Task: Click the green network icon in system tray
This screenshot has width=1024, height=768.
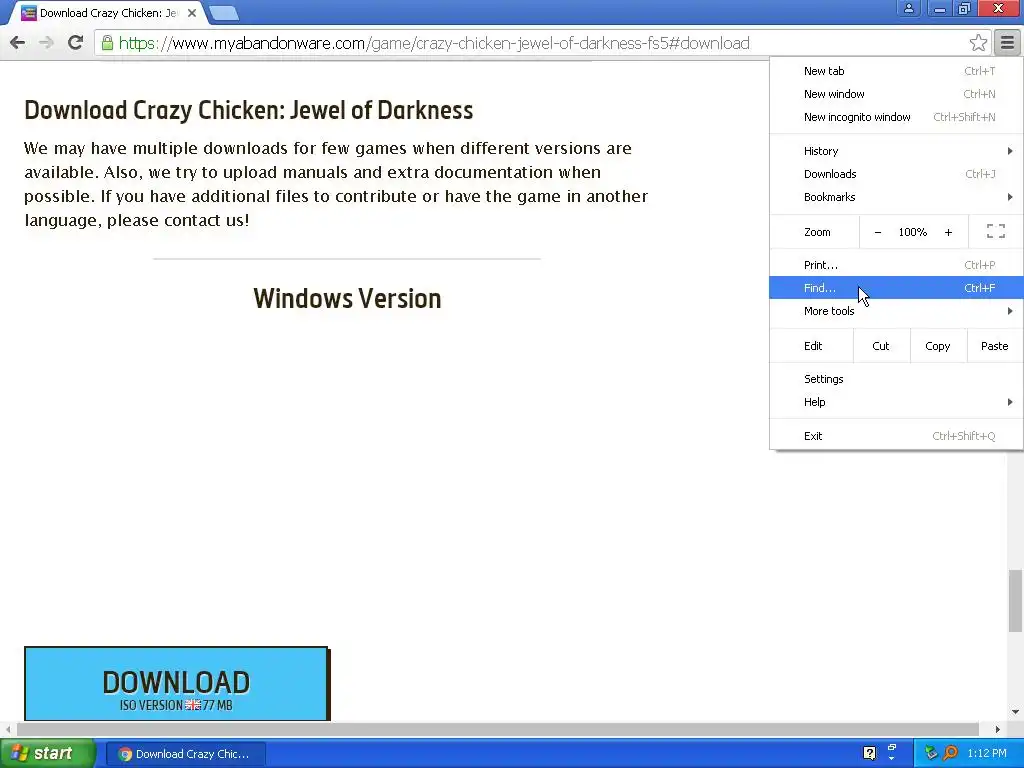Action: (x=931, y=753)
